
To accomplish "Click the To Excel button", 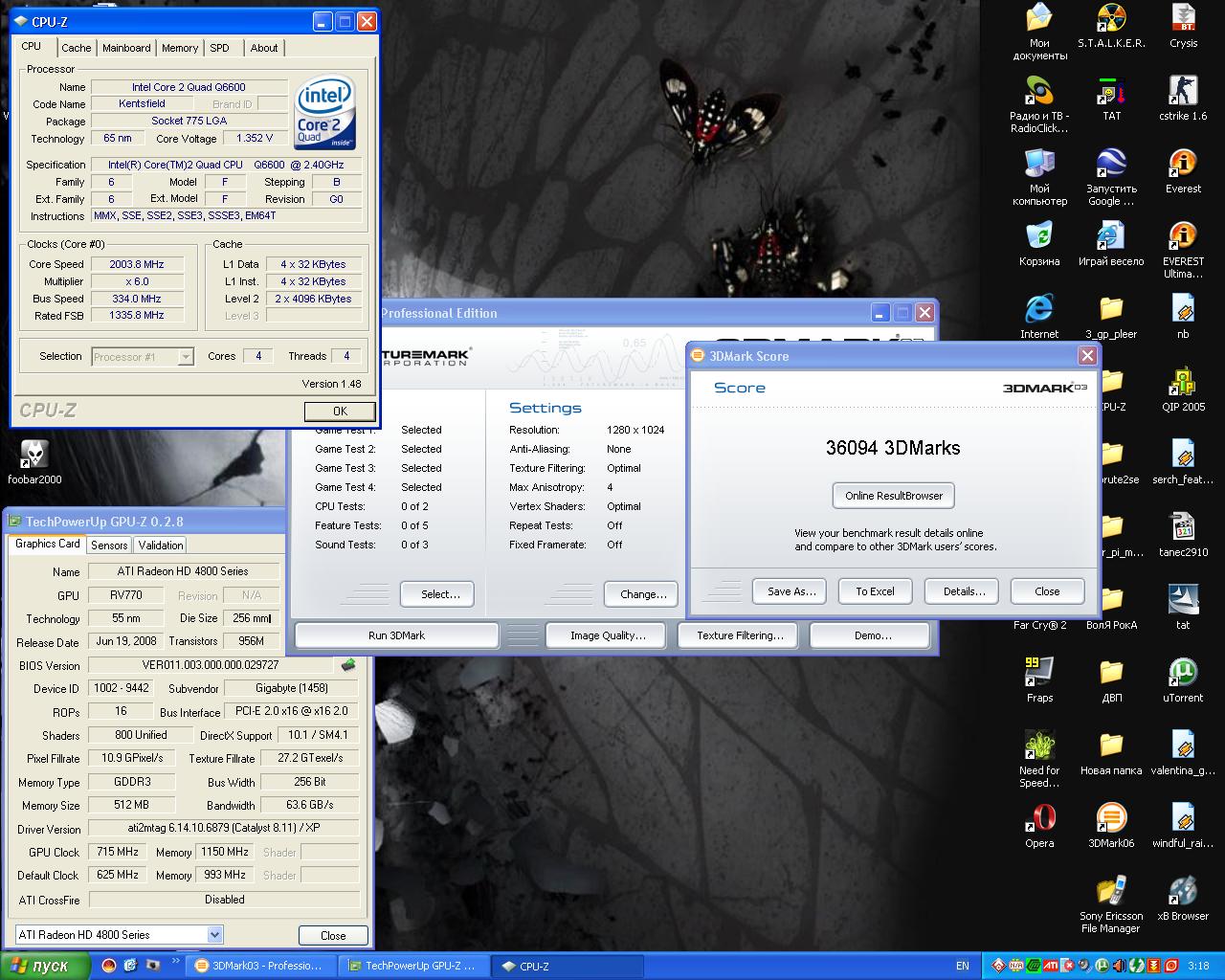I will (875, 591).
